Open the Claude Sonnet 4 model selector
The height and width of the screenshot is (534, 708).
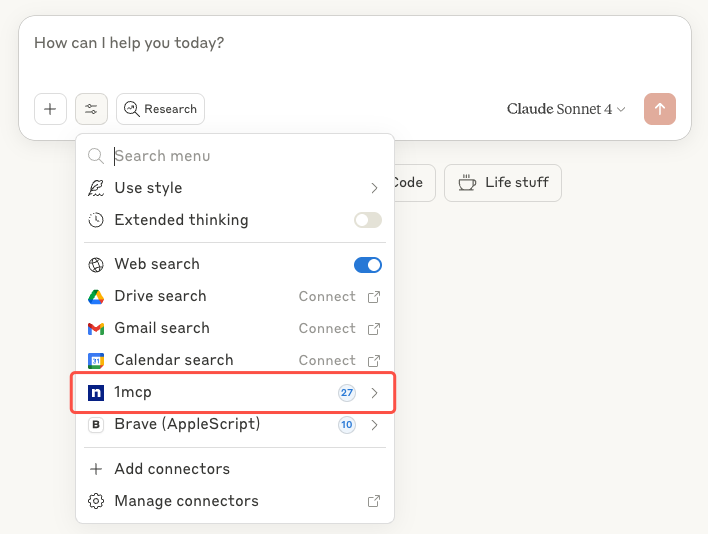(x=566, y=109)
